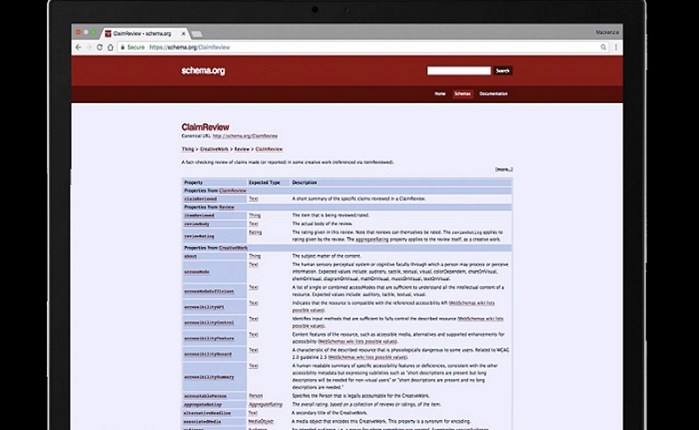Click the magnifier icon in the address bar
Screen dimensions: 699x430
[603, 47]
